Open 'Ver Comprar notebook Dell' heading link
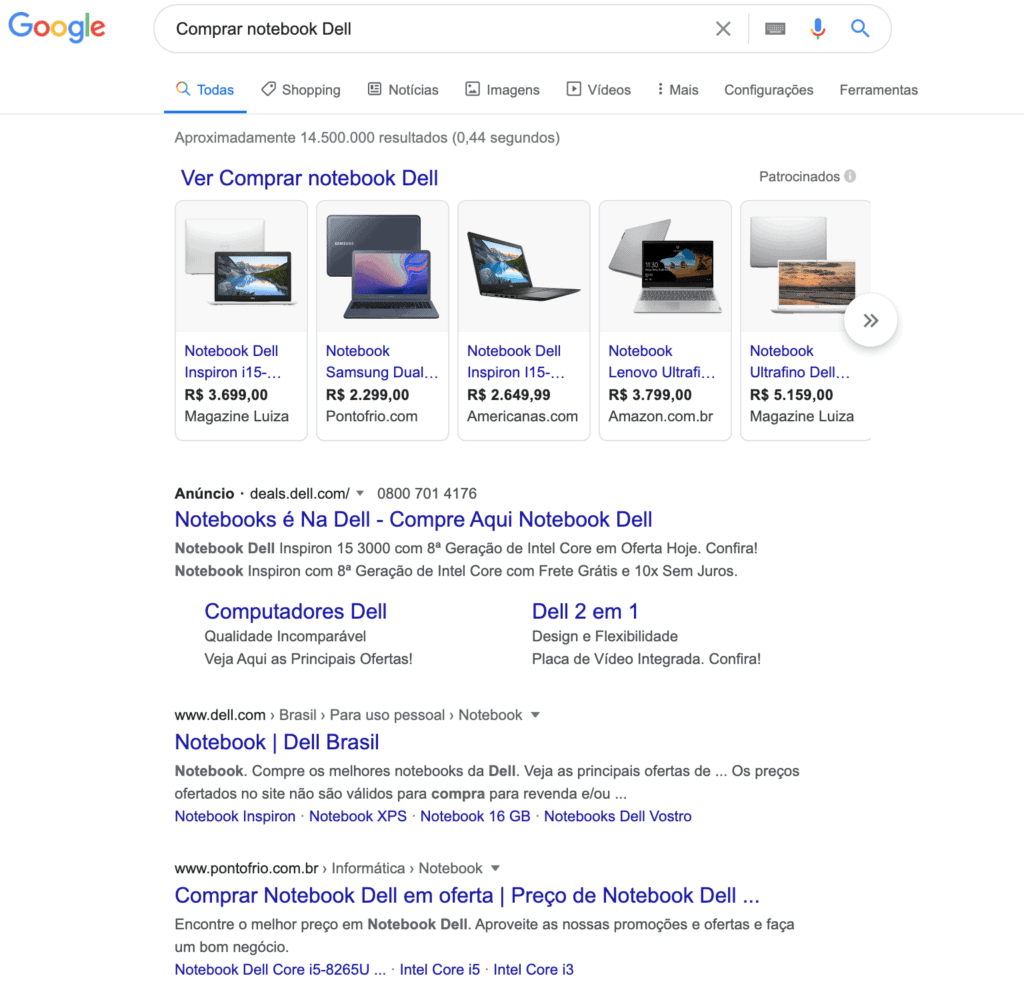Viewport: 1024px width, 992px height. pos(309,178)
